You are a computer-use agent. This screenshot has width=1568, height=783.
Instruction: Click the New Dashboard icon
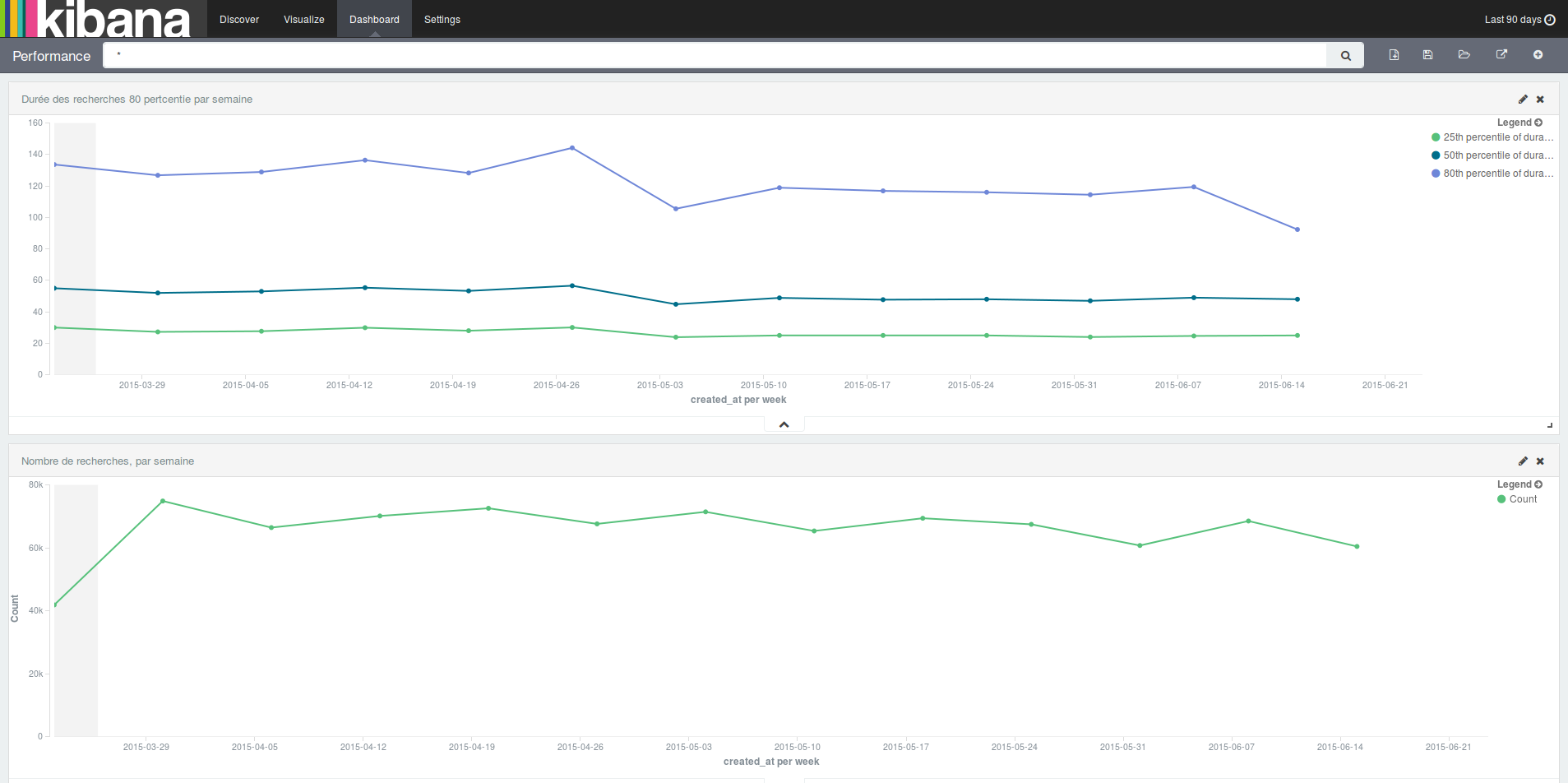pyautogui.click(x=1394, y=55)
